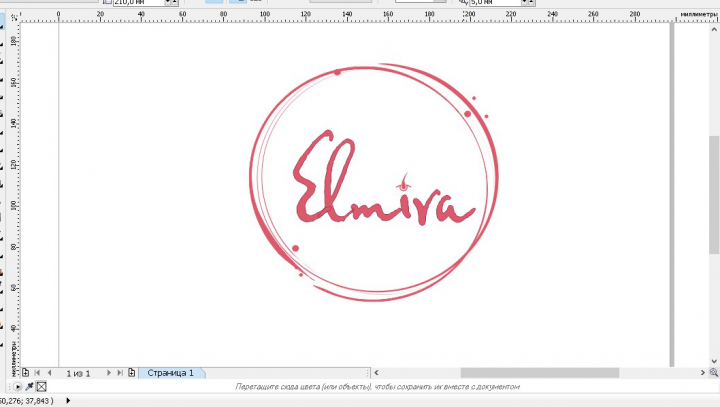Click the 'миллиметры' ruler unit label
720x407 pixels.
[698, 14]
